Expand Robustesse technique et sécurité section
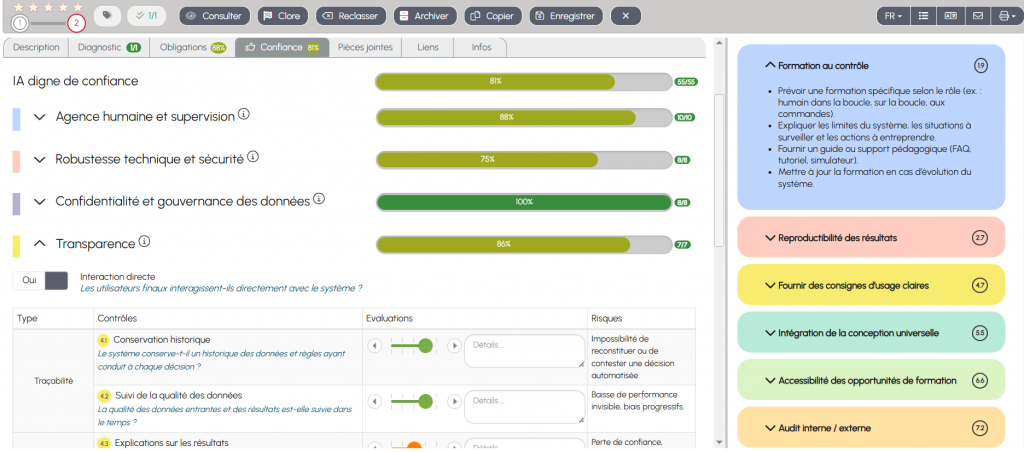 click(40, 159)
